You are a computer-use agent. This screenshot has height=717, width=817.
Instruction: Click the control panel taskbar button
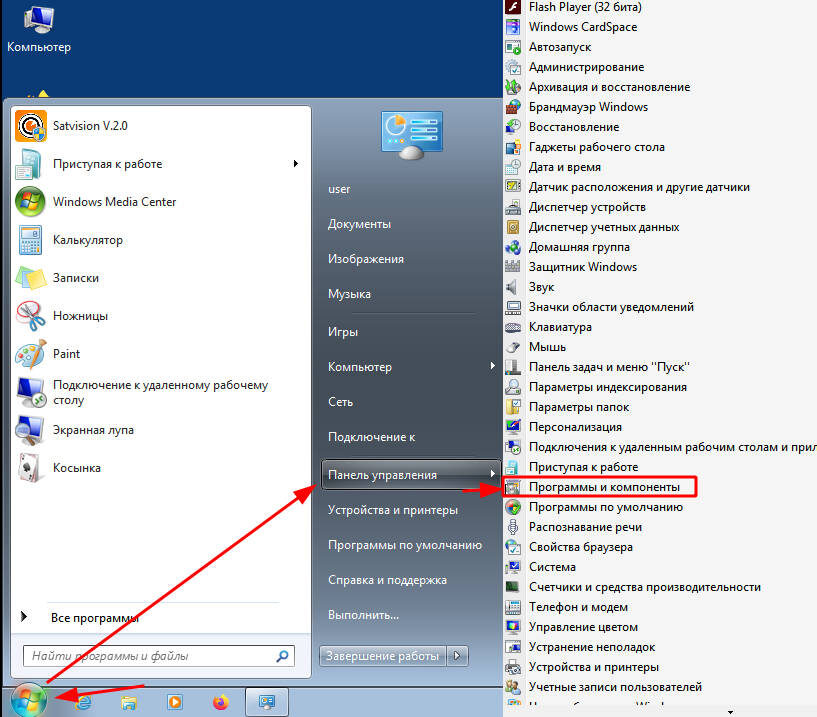click(x=267, y=702)
